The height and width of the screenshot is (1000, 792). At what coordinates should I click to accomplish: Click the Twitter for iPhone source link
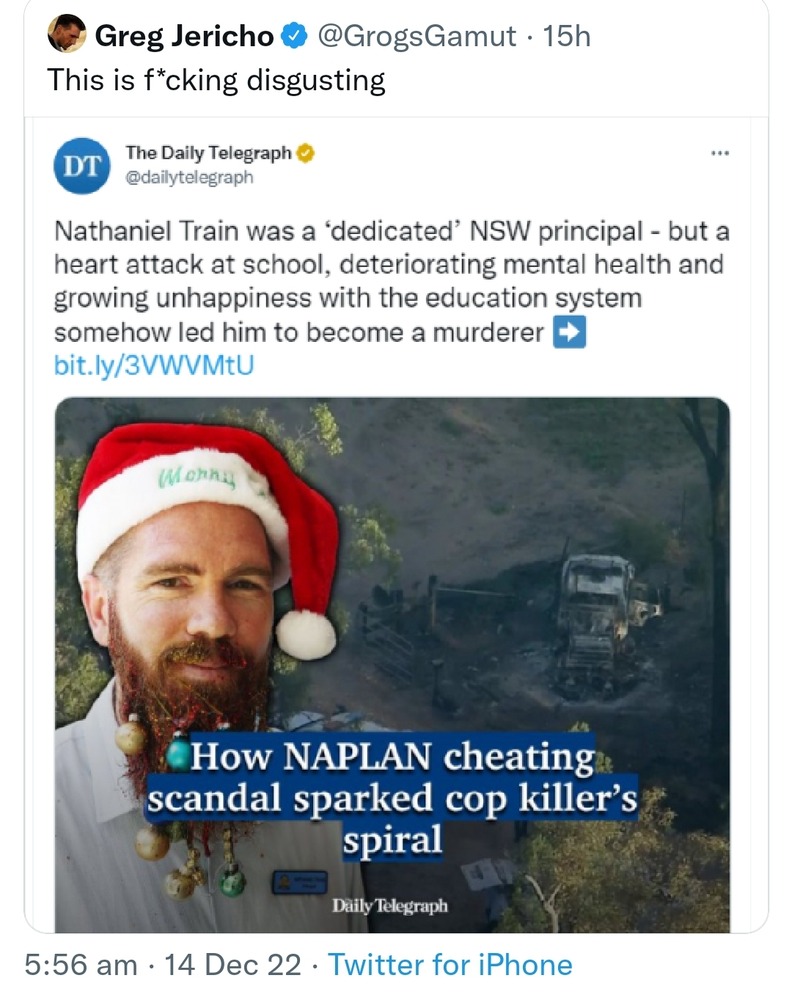coord(450,965)
